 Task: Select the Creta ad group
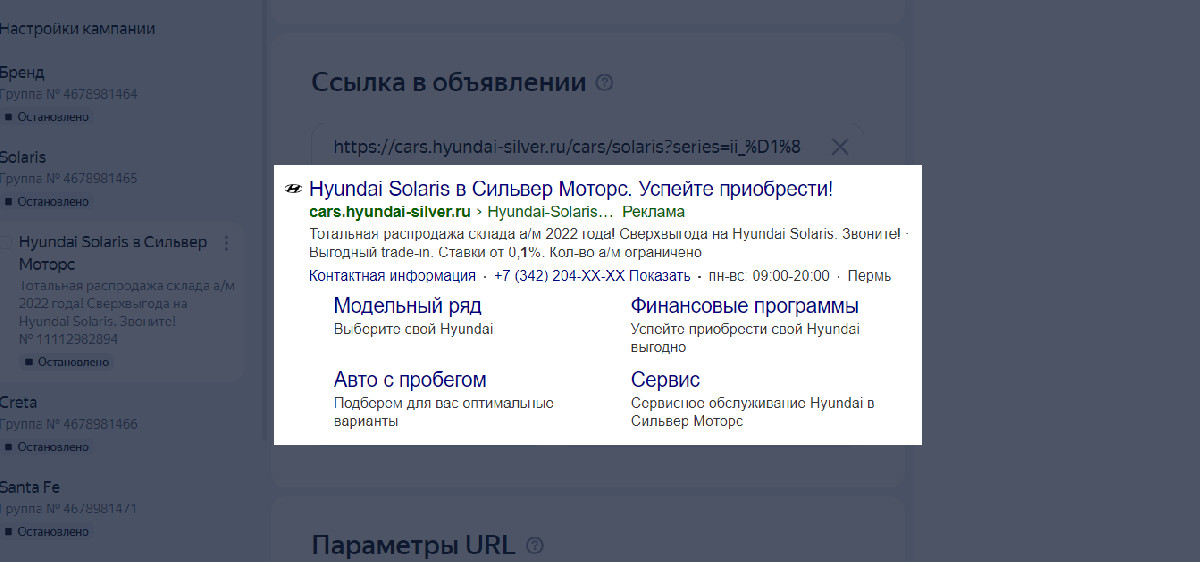click(19, 402)
